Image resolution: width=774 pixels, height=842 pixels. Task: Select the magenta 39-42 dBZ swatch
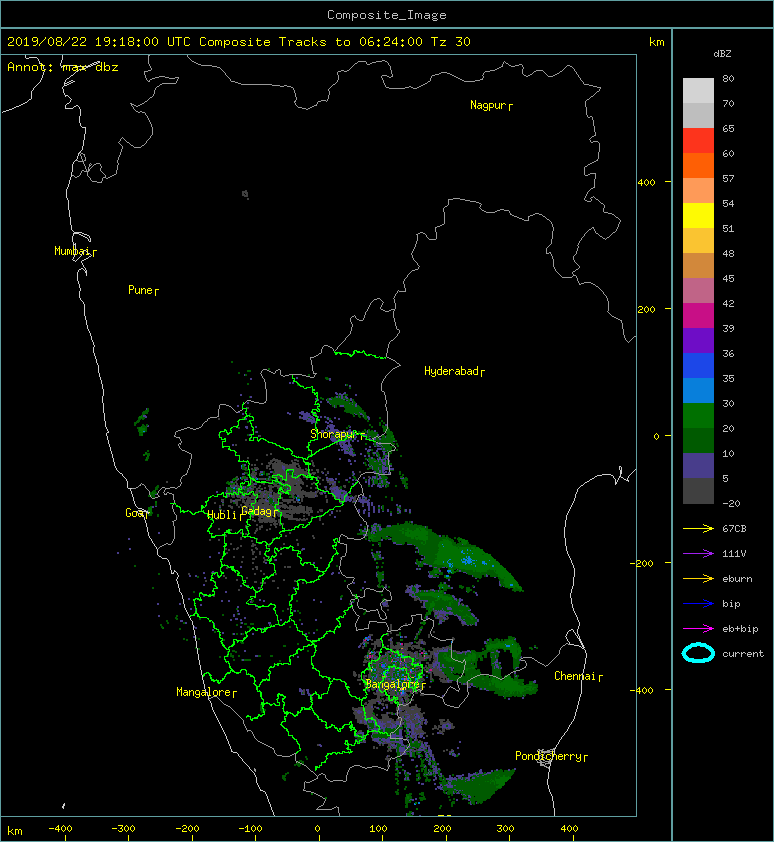(x=698, y=315)
